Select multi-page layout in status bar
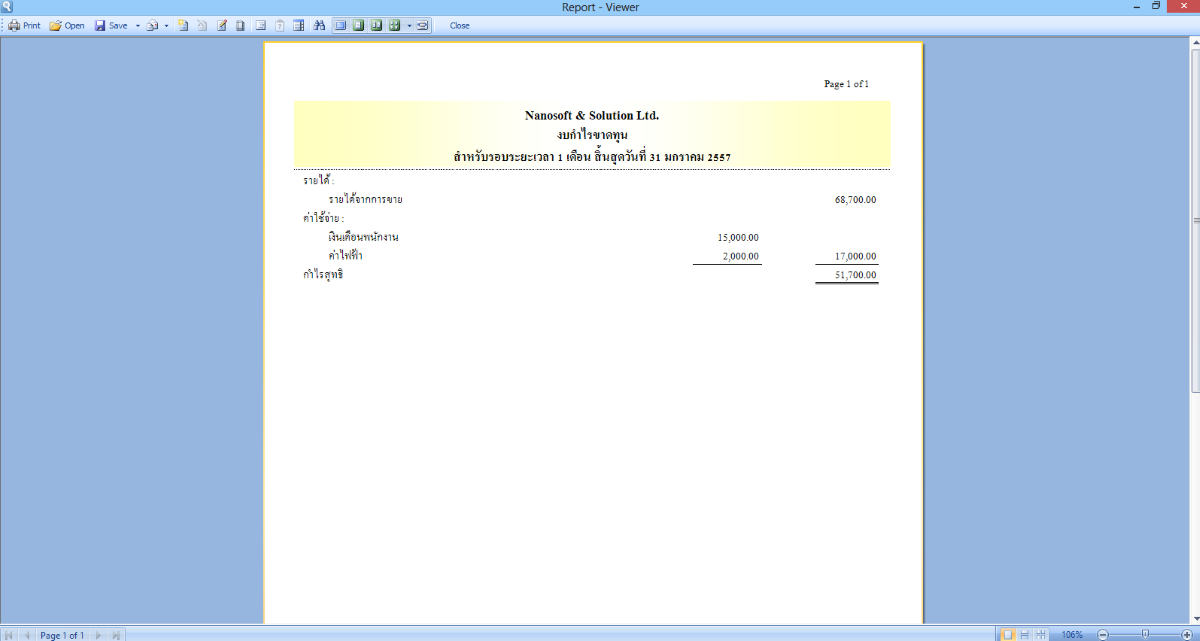1200x641 pixels. coord(1041,635)
